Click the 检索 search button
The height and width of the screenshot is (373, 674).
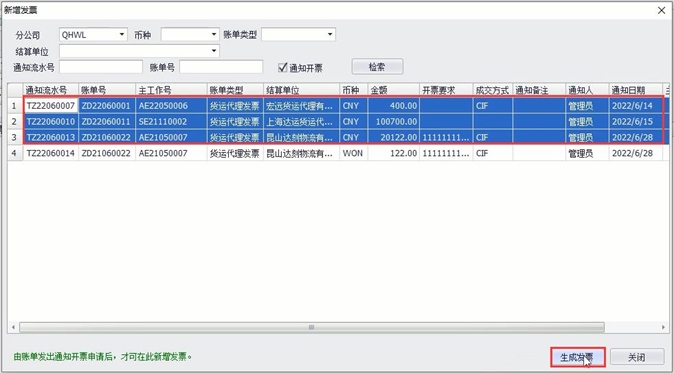point(377,67)
